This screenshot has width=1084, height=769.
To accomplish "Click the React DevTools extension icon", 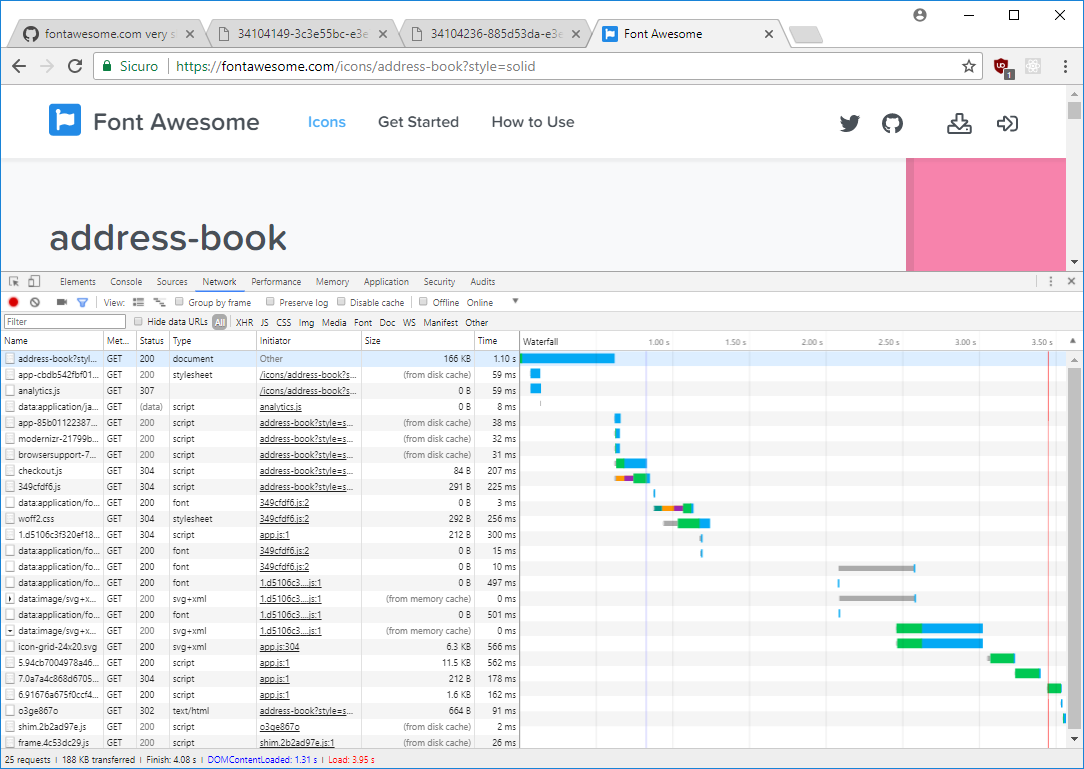I will [1033, 66].
